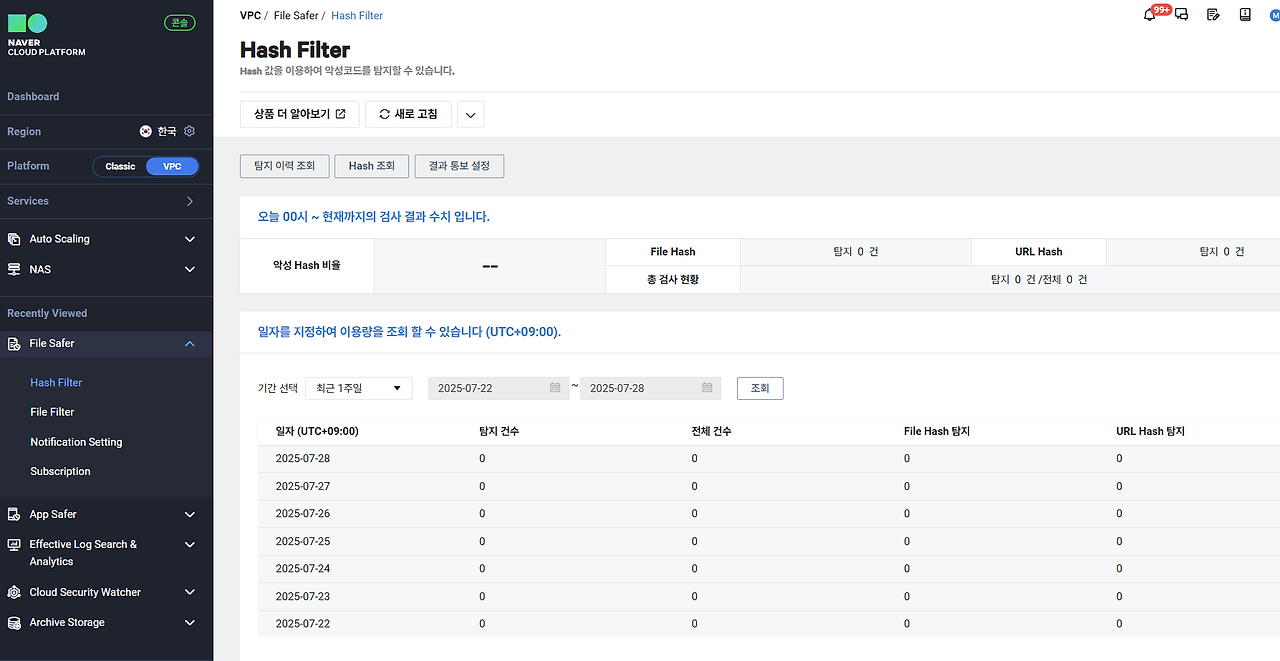
Task: Expand the Services menu arrow
Action: (x=190, y=201)
